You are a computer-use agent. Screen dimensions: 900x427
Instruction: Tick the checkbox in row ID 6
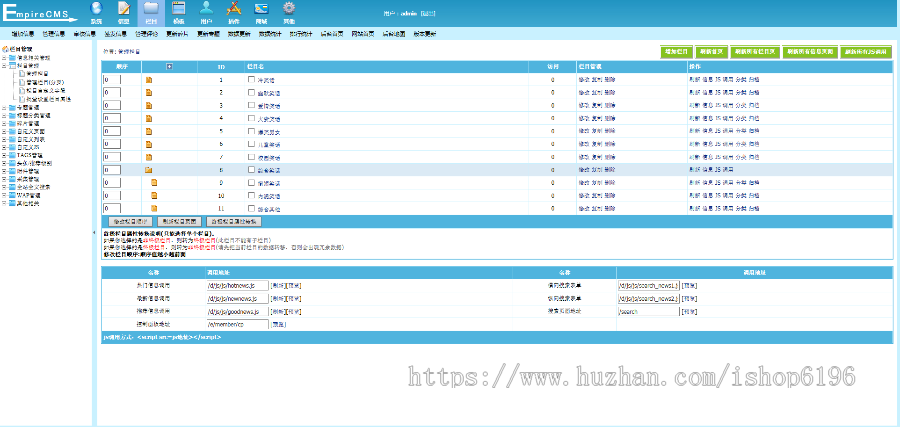251,143
